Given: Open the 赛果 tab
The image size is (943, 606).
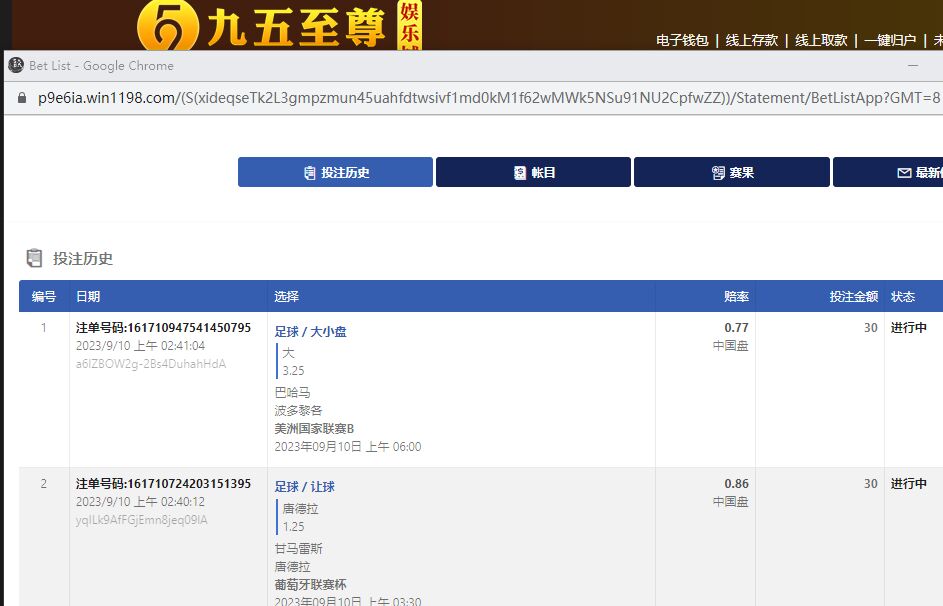Looking at the screenshot, I should [x=731, y=172].
